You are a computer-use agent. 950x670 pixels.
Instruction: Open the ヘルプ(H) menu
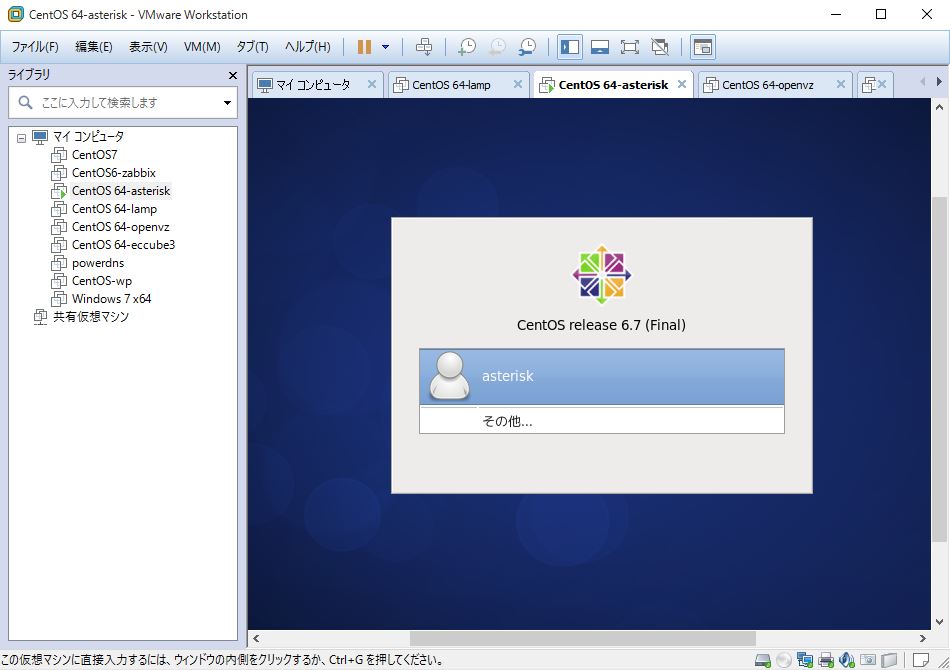308,47
